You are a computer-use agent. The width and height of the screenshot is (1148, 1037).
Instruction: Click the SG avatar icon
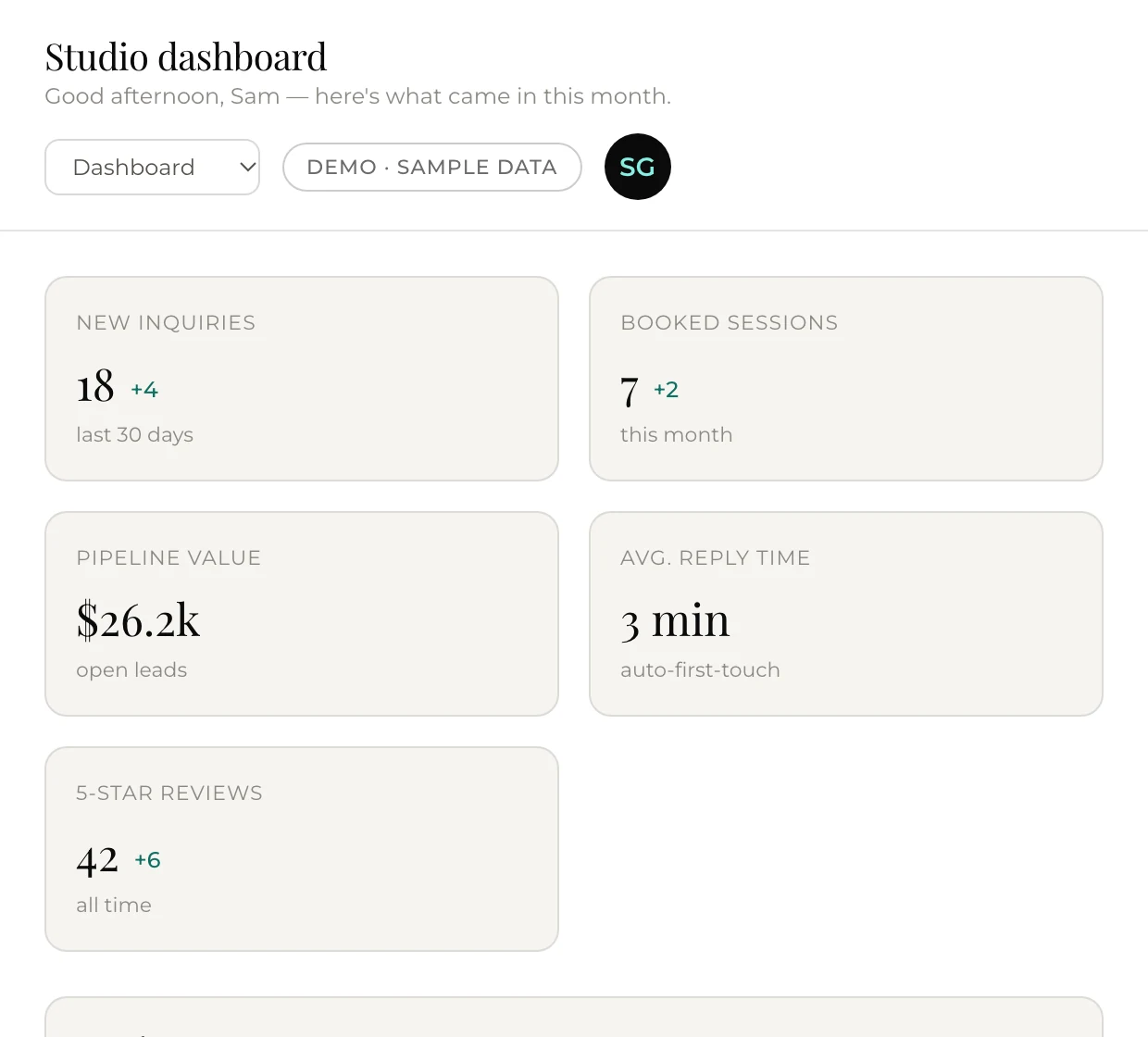click(638, 167)
